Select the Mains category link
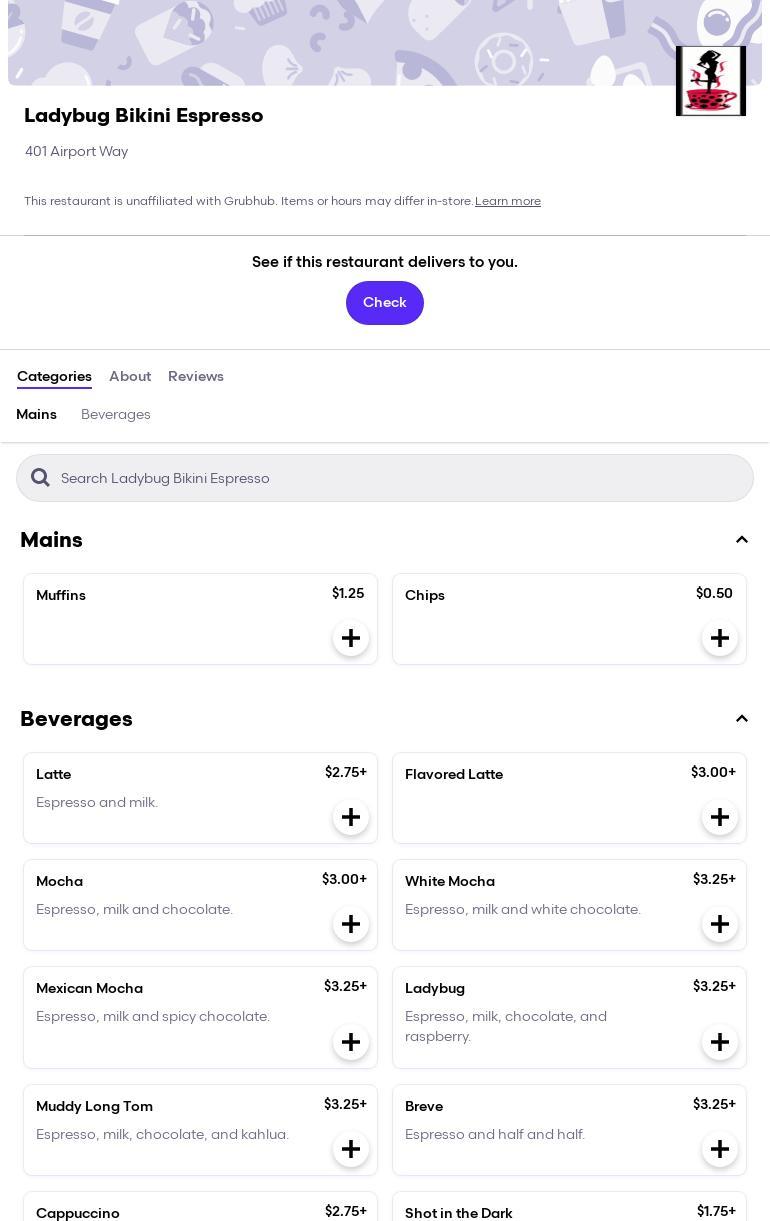 (36, 414)
